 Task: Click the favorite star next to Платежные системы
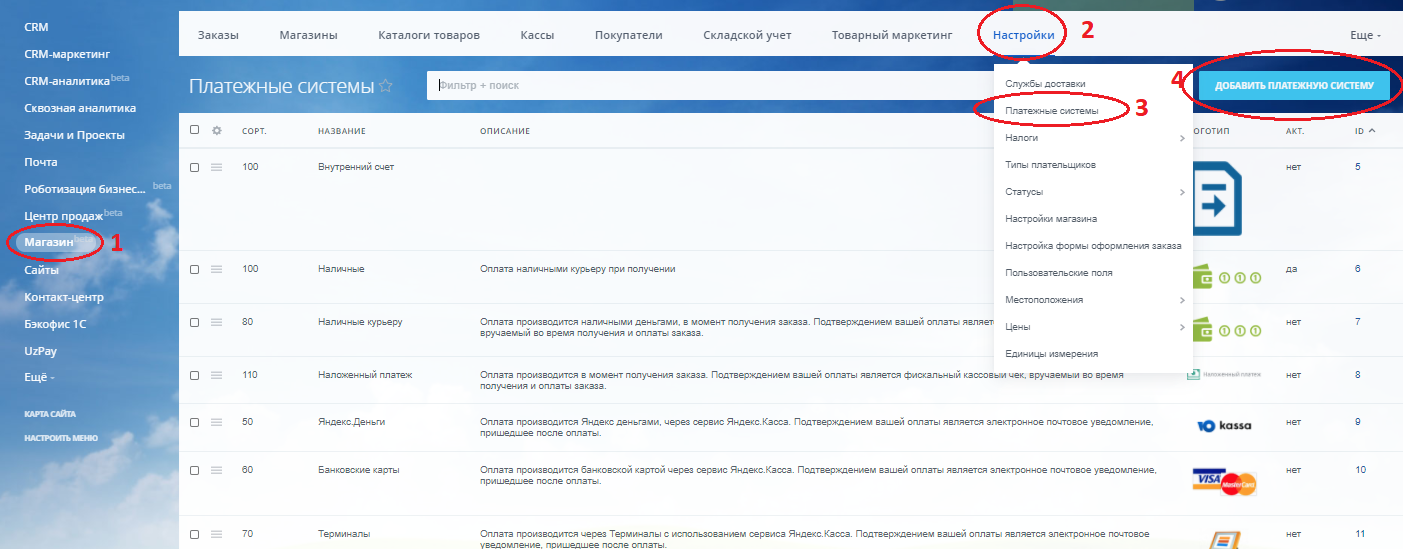(x=385, y=87)
